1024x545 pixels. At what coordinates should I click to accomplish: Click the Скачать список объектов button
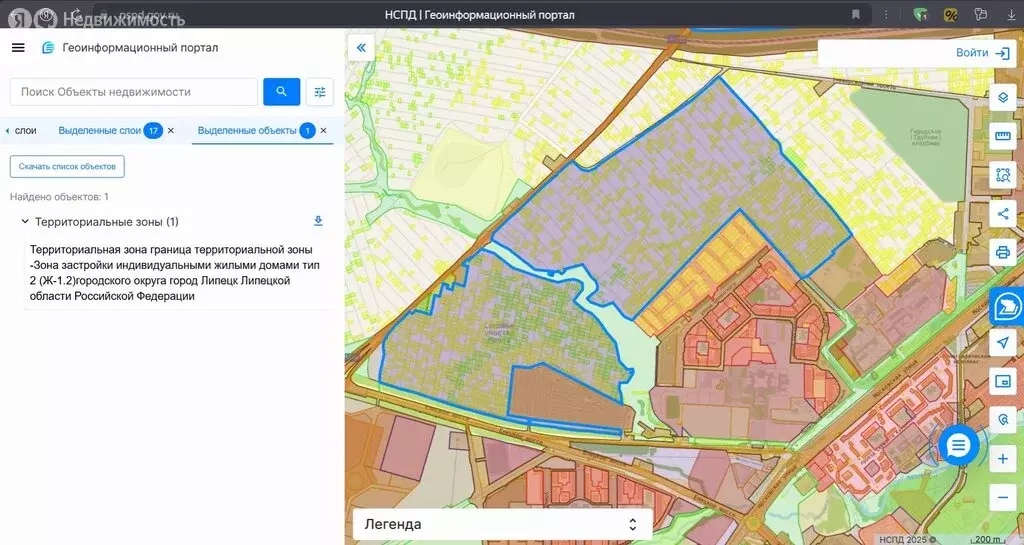[67, 166]
